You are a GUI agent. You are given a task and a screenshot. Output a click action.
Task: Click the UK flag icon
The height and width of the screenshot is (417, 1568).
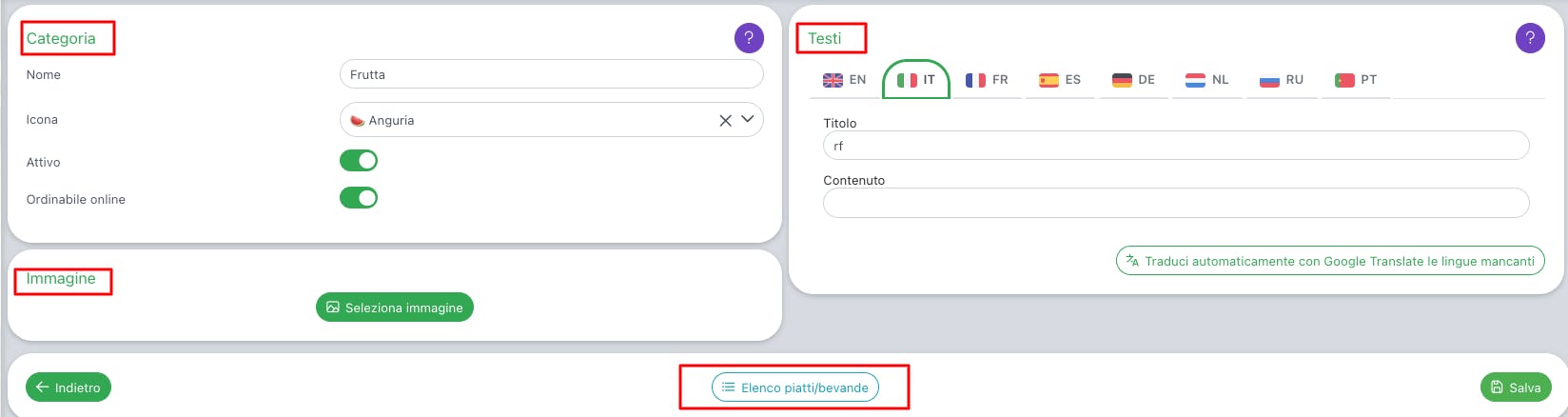tap(833, 80)
